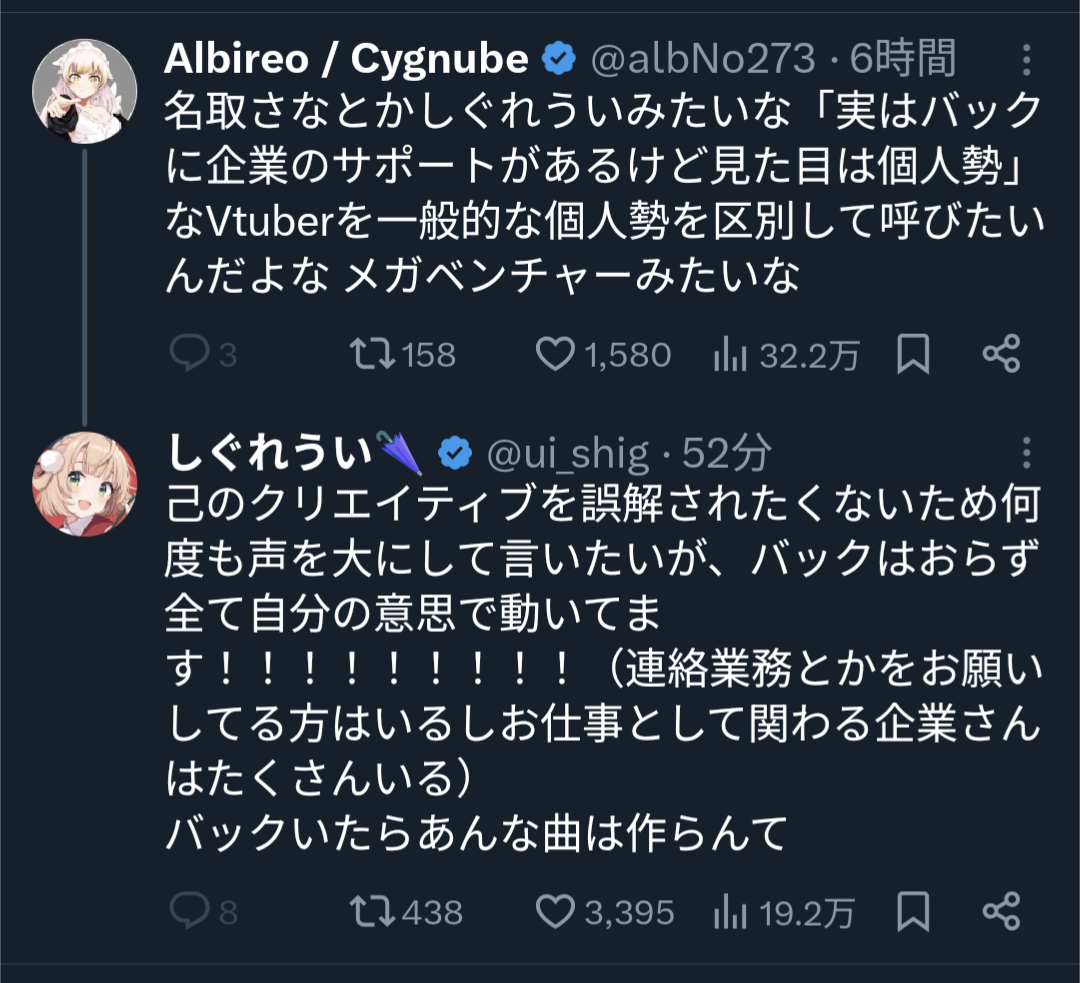Open Albireo / Cygnube's profile avatar

click(x=85, y=92)
